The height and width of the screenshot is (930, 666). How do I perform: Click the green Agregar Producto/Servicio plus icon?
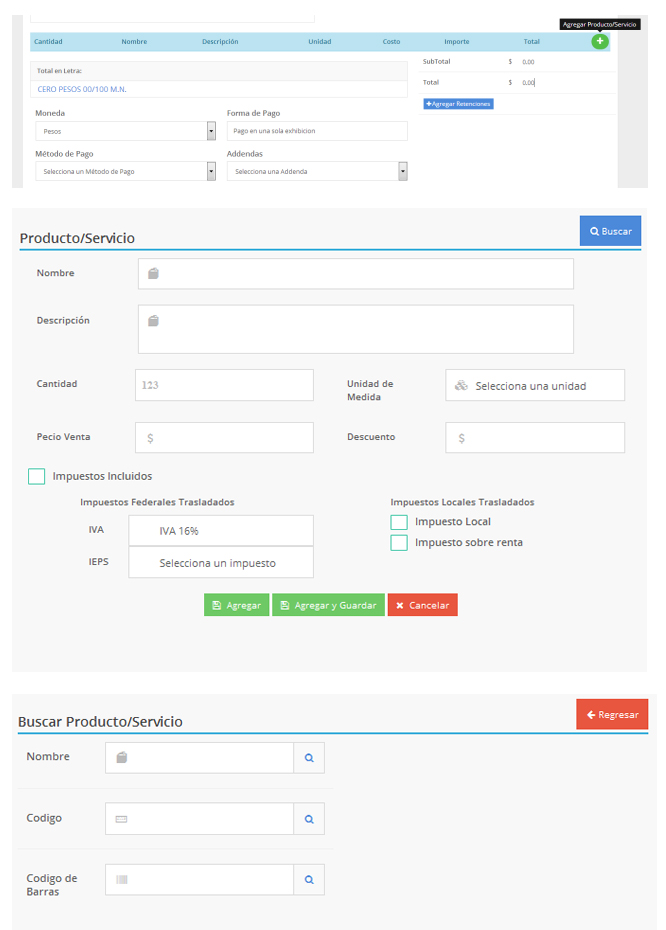(x=600, y=41)
